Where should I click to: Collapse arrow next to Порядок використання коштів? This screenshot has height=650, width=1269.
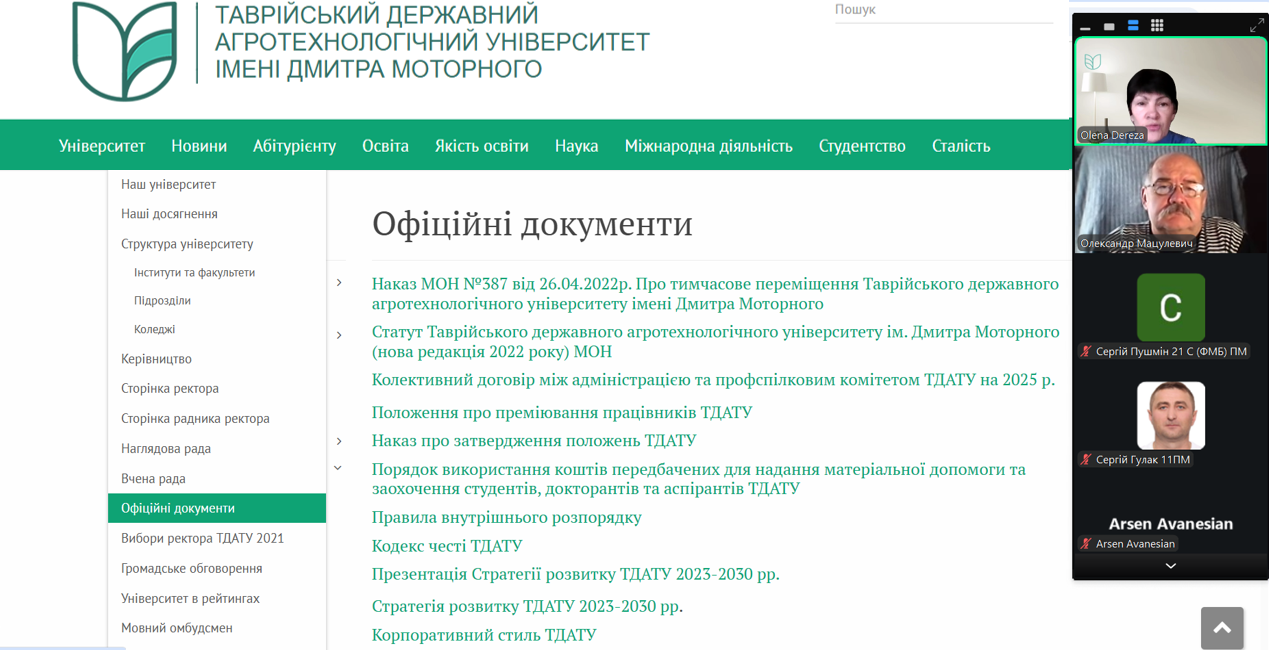(x=338, y=468)
